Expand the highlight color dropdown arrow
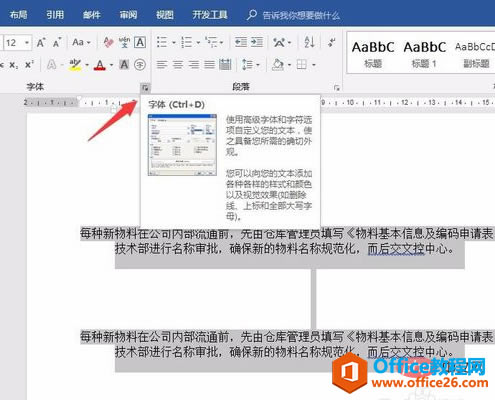 87,65
